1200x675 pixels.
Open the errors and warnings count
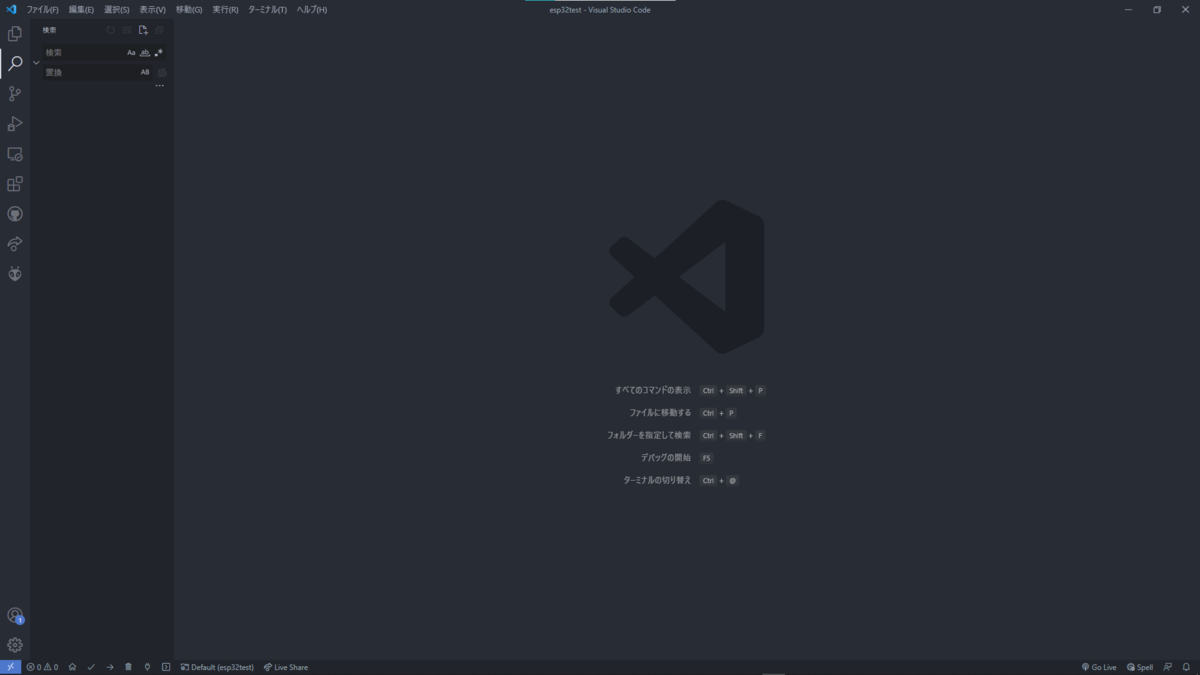[x=42, y=667]
